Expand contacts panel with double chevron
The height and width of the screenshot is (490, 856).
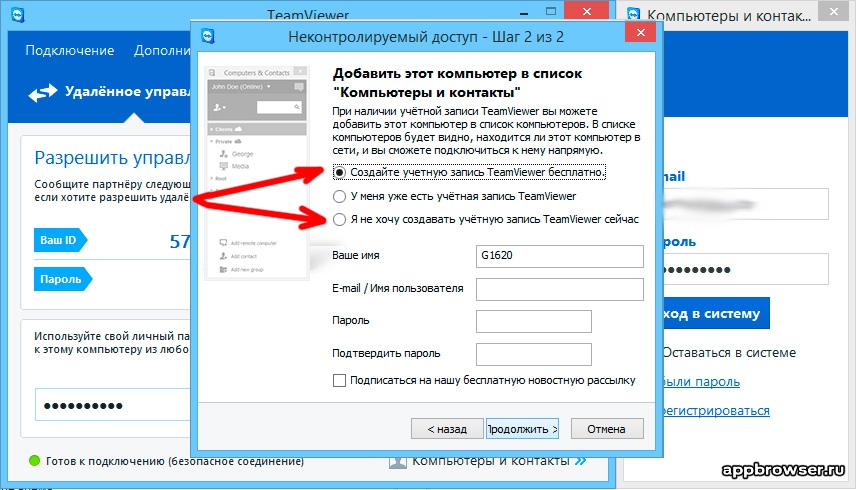click(580, 461)
